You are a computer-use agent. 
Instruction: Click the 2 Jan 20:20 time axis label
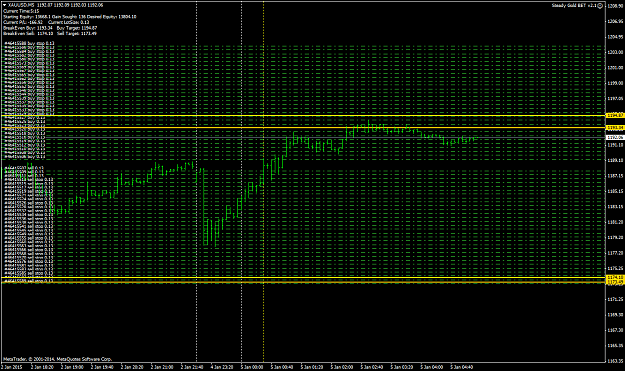[x=132, y=367]
